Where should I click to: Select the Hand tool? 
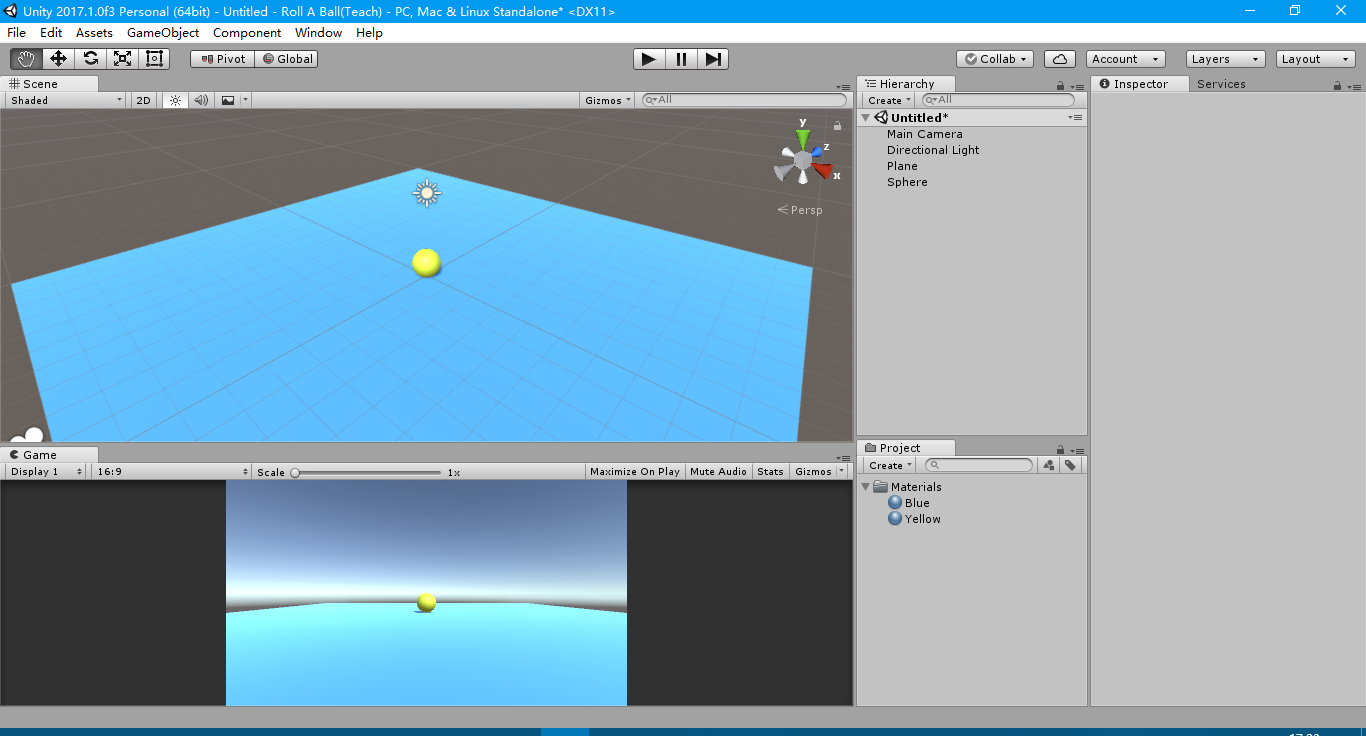click(x=26, y=59)
